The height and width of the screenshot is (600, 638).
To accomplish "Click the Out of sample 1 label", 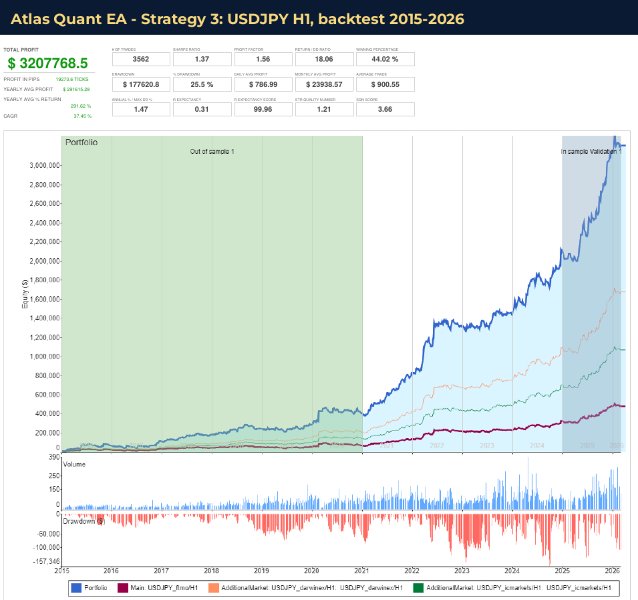I will point(212,151).
